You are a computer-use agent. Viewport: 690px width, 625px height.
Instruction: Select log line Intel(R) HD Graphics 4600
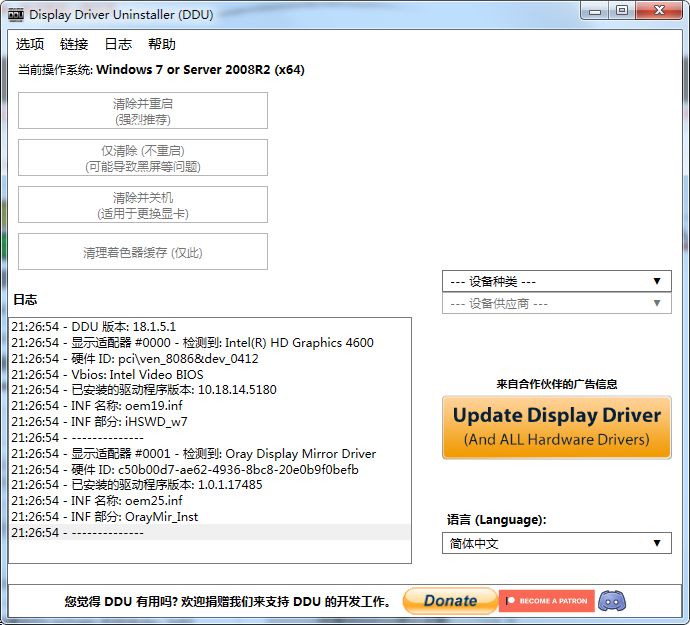[210, 342]
